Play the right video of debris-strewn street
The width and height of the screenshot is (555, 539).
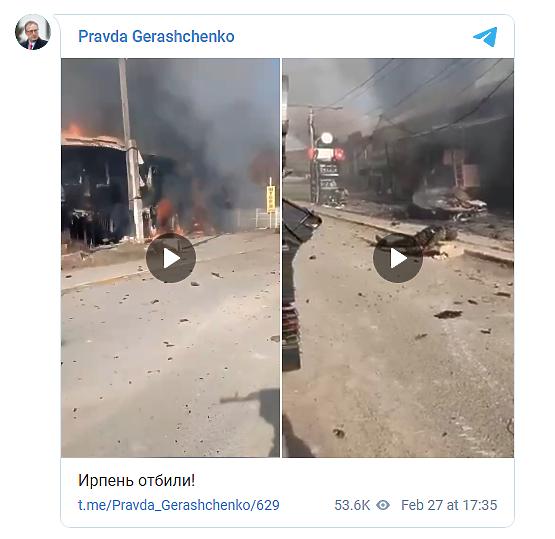coord(398,258)
